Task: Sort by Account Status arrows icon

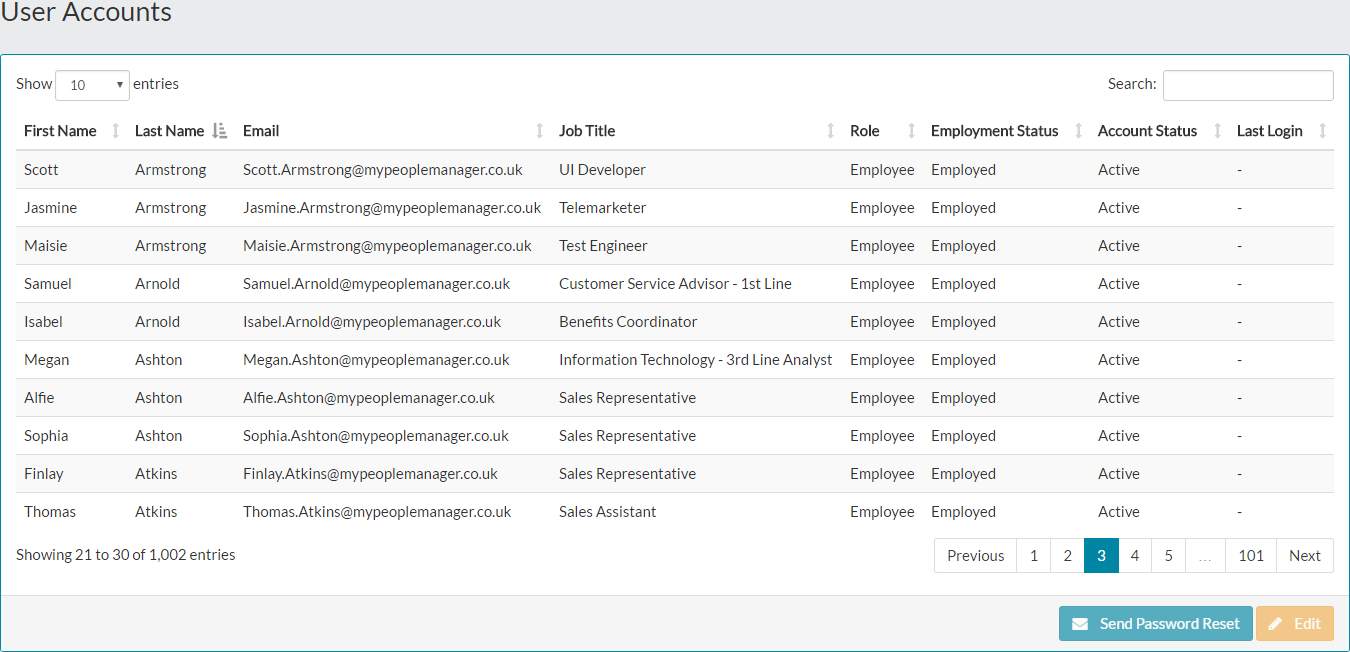Action: click(x=1217, y=131)
